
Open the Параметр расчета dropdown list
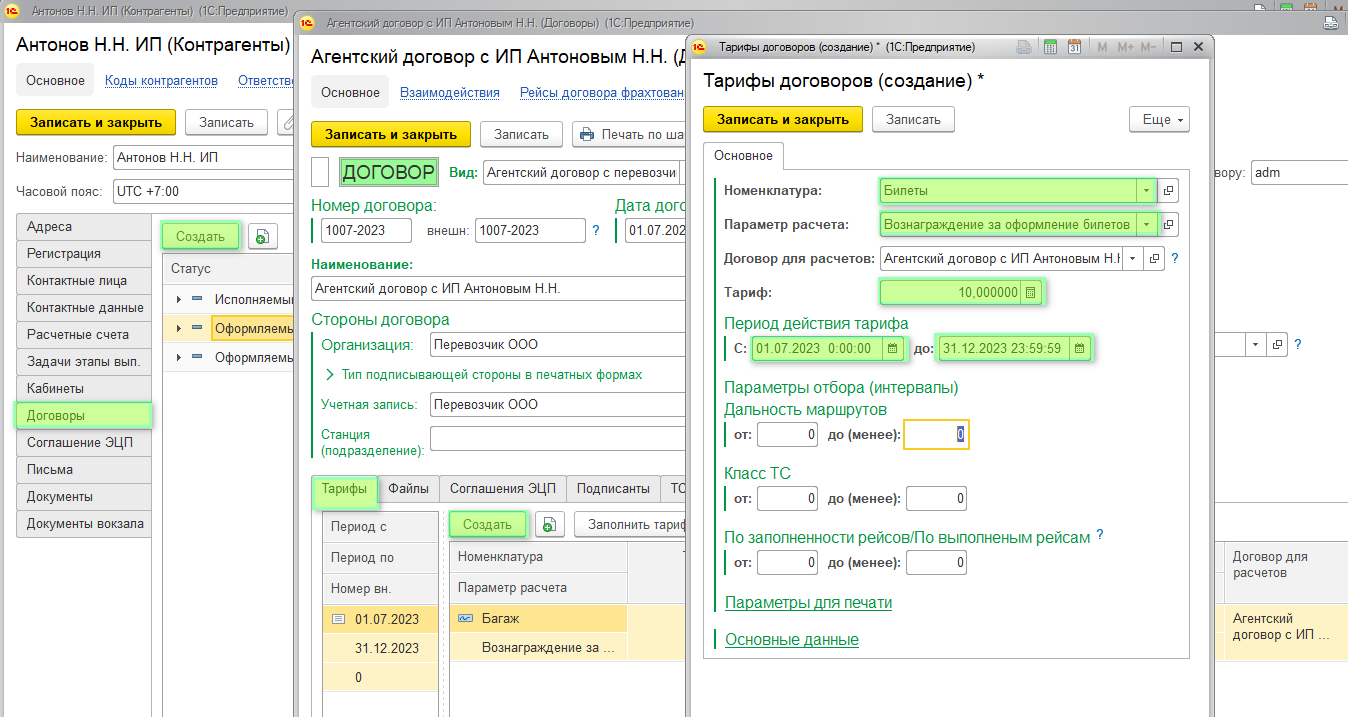[1144, 224]
